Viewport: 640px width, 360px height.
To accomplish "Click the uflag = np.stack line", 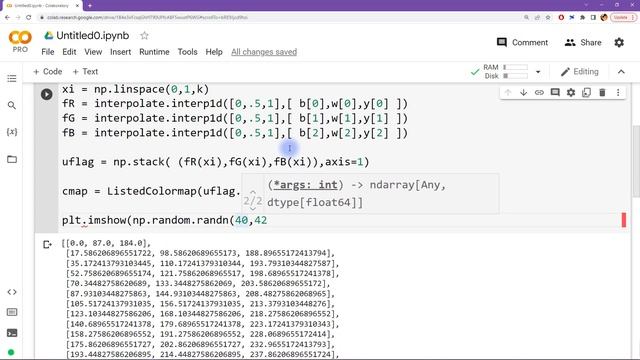I will (x=216, y=162).
